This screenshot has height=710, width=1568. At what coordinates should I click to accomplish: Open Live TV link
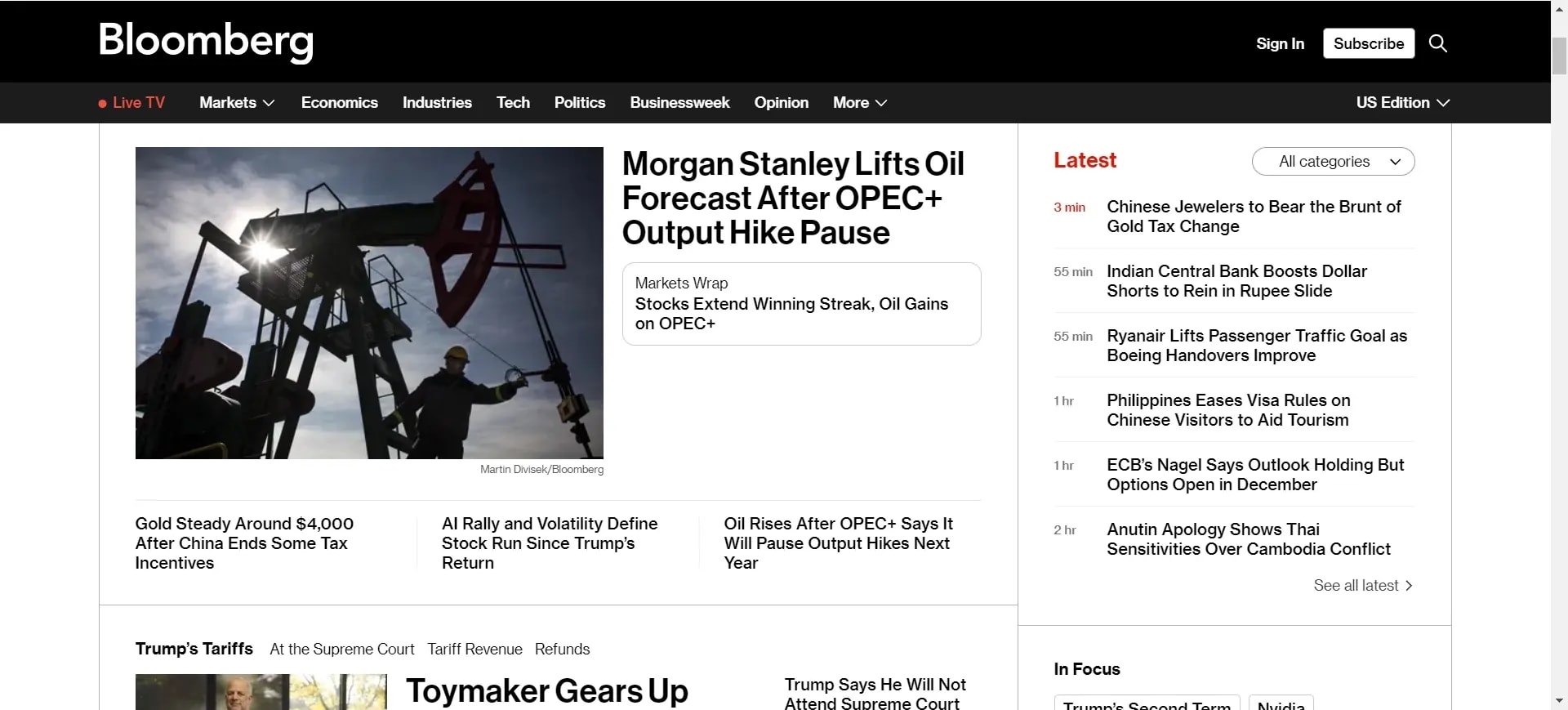(139, 103)
